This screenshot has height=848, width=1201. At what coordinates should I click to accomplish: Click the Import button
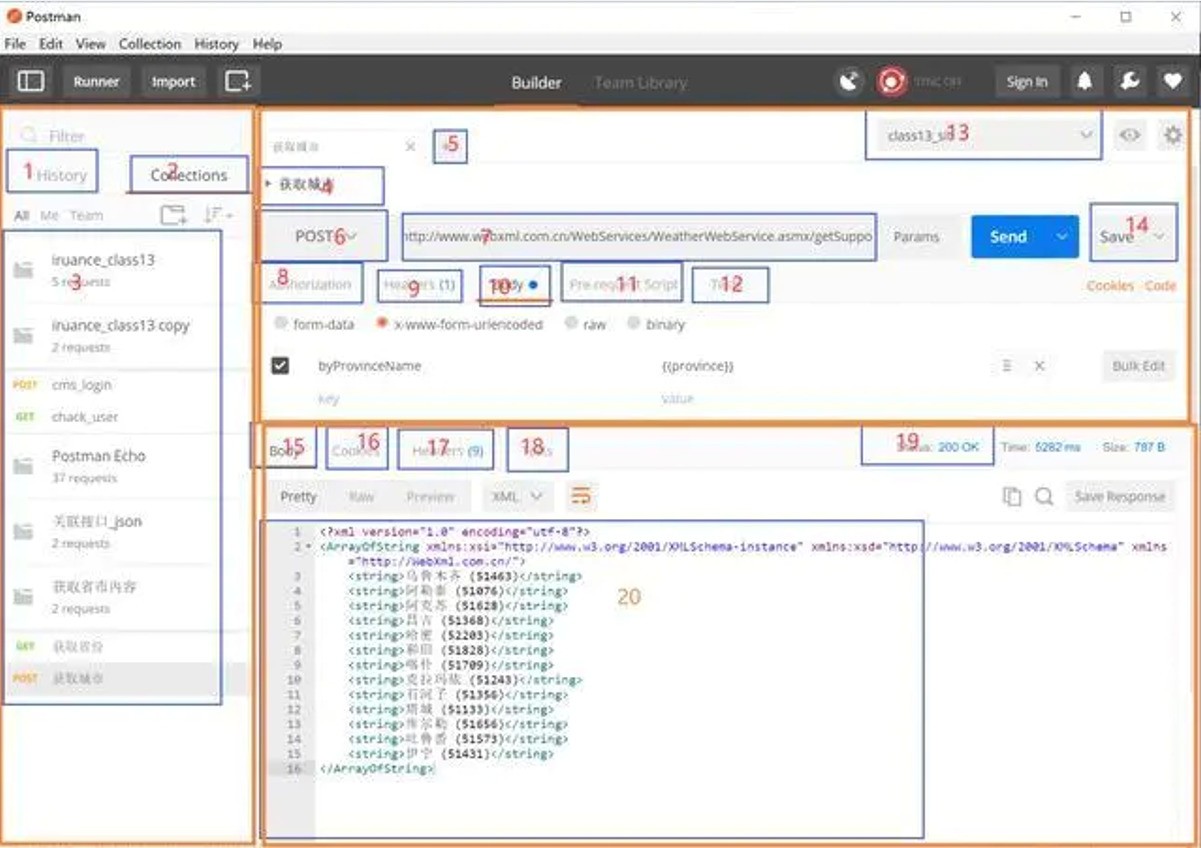click(174, 81)
